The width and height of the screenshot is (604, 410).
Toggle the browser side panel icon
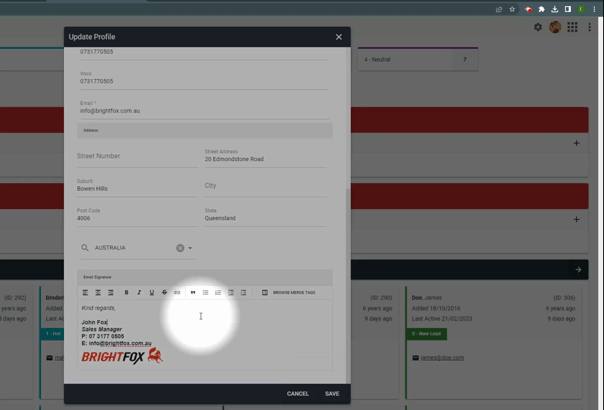click(x=568, y=9)
